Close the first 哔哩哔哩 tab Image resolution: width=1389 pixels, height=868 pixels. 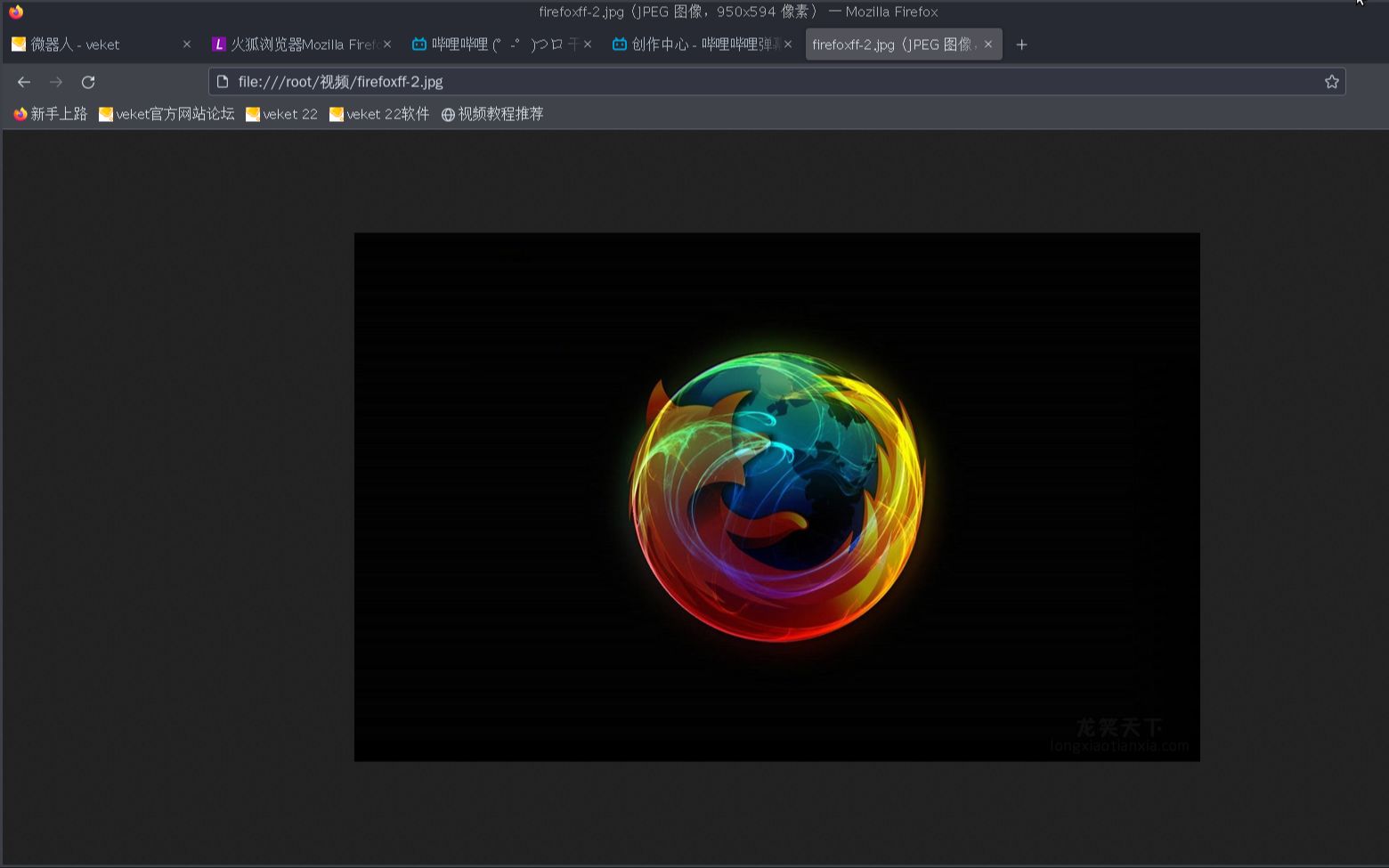point(587,45)
